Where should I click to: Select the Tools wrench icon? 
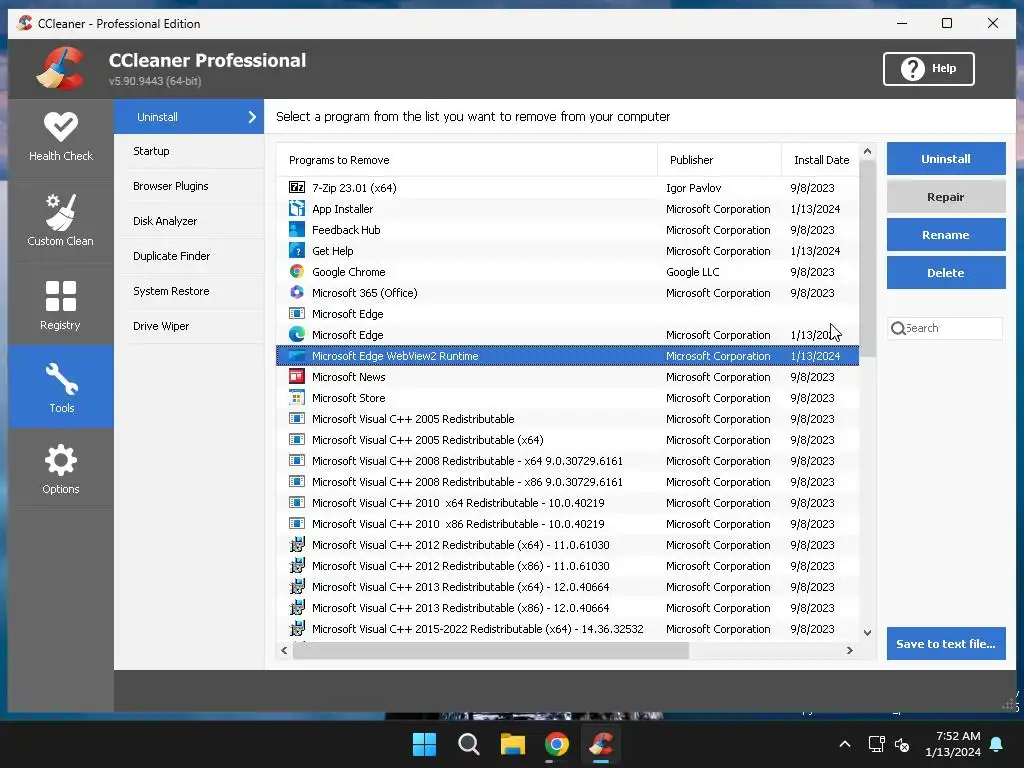[x=61, y=379]
